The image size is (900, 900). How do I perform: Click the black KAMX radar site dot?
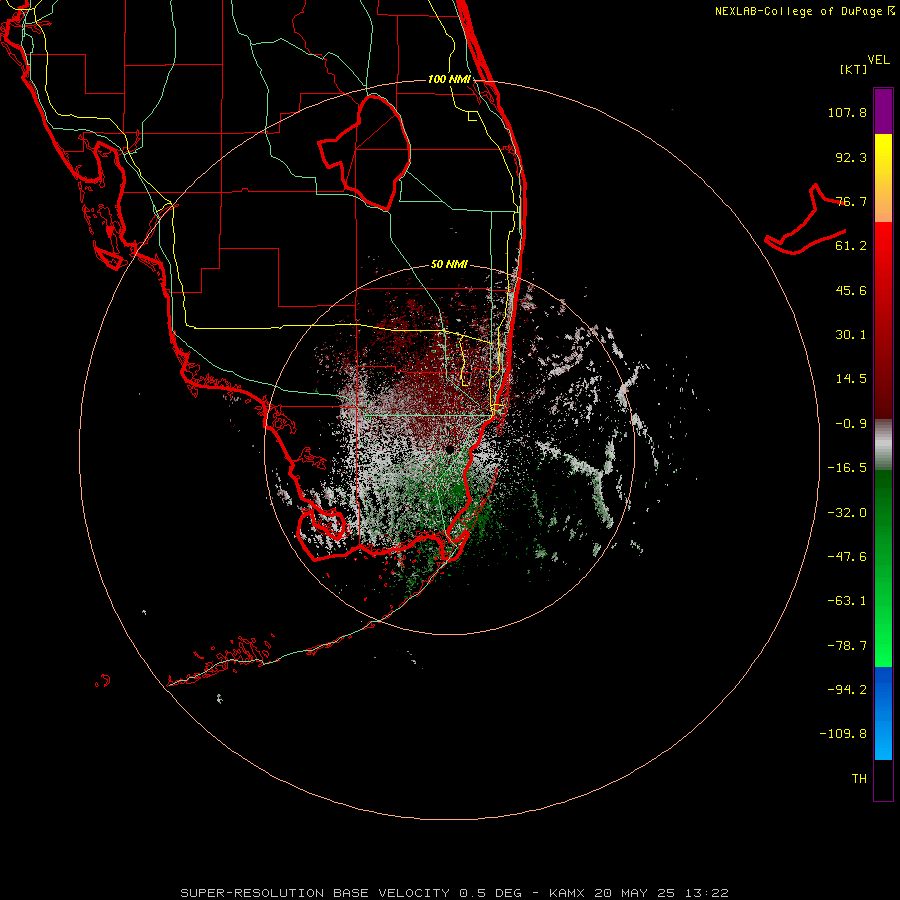point(449,449)
